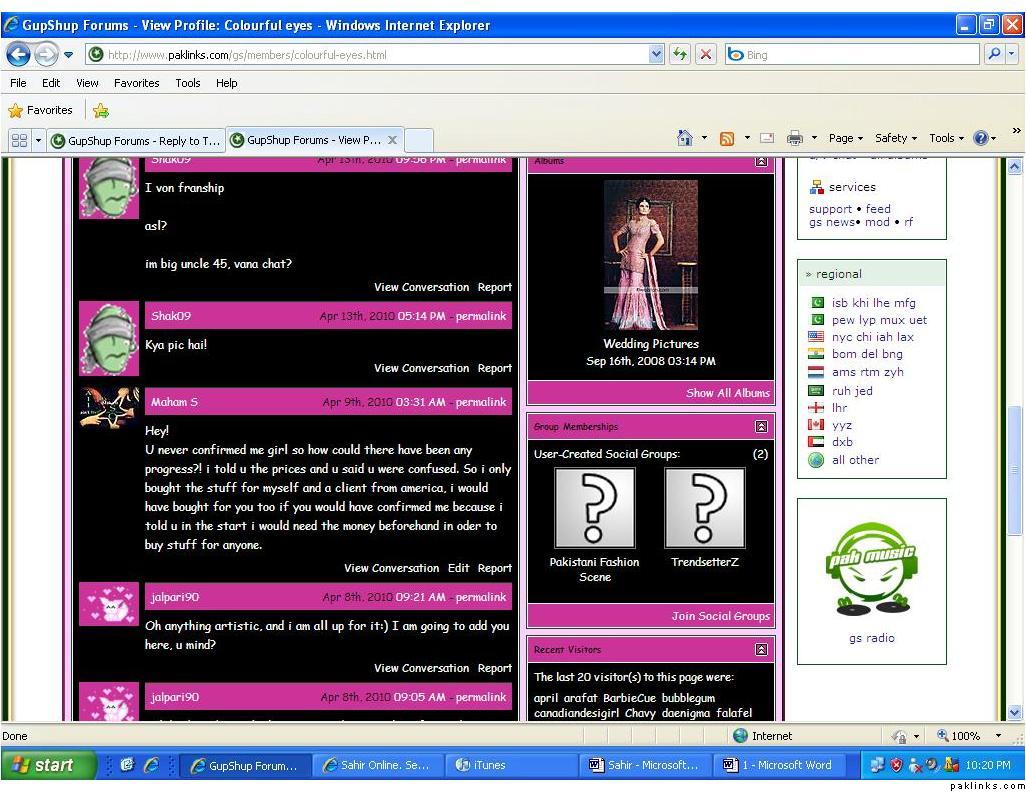The width and height of the screenshot is (1026, 792).
Task: Click the Refresh page icon
Action: 680,55
